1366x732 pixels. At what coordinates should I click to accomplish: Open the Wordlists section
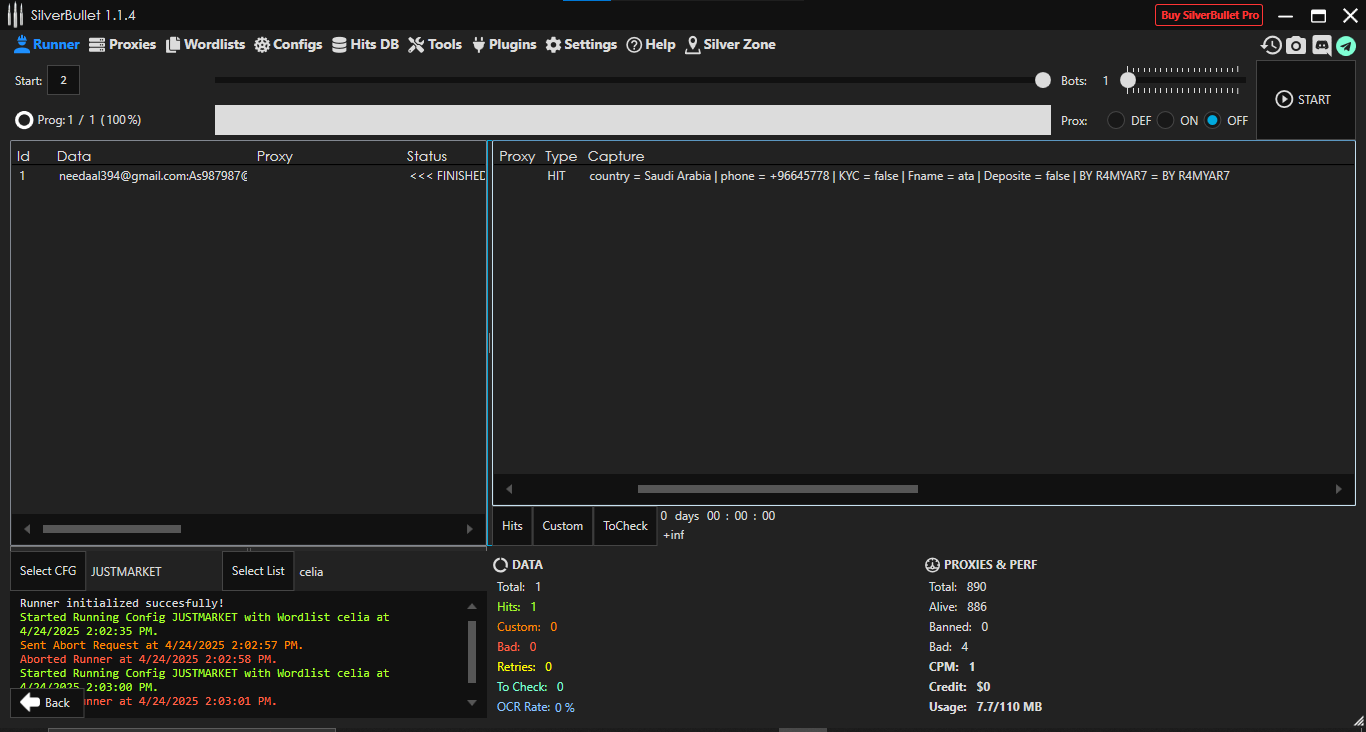coord(205,44)
